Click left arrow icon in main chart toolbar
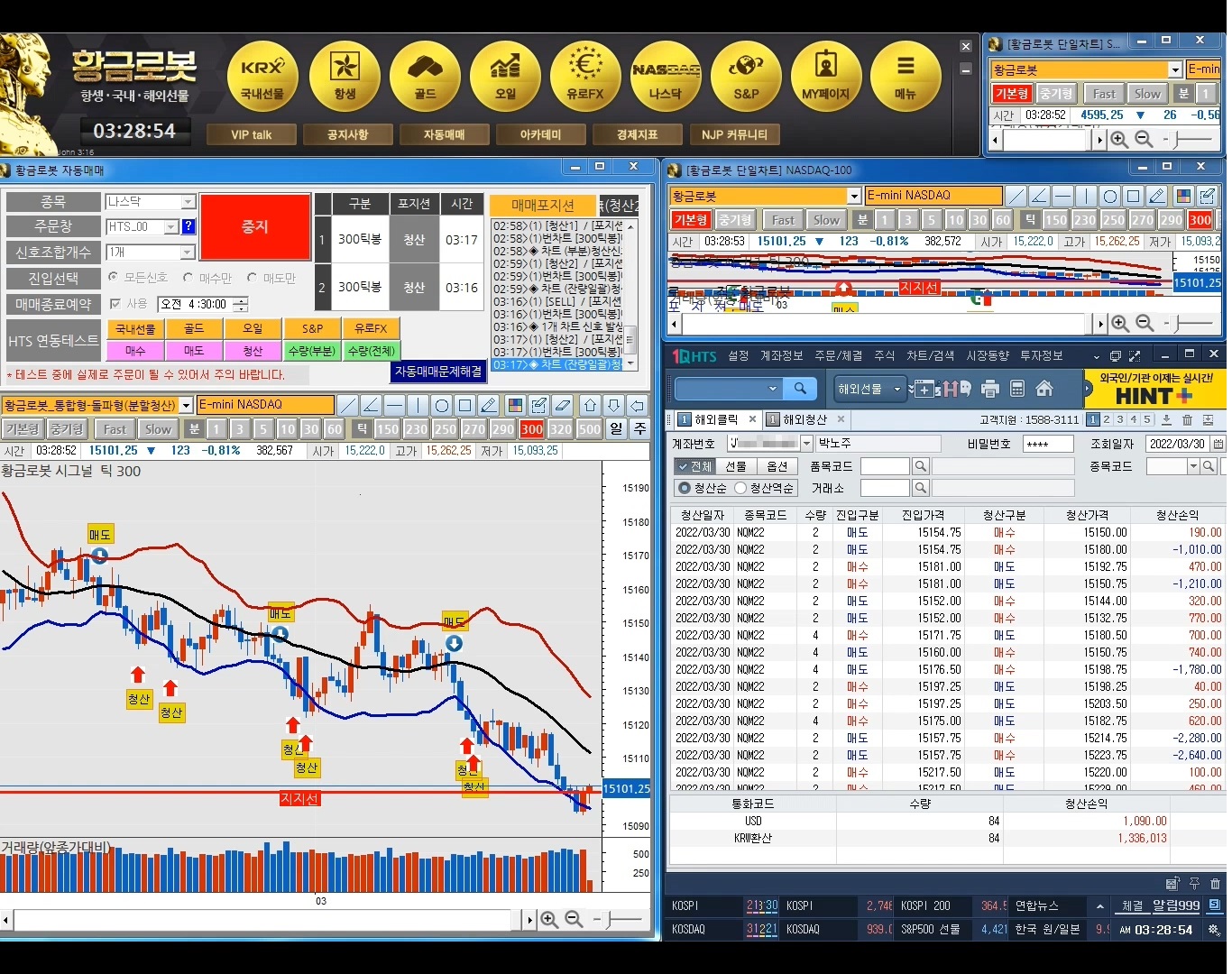This screenshot has height=974, width=1232. tap(637, 405)
